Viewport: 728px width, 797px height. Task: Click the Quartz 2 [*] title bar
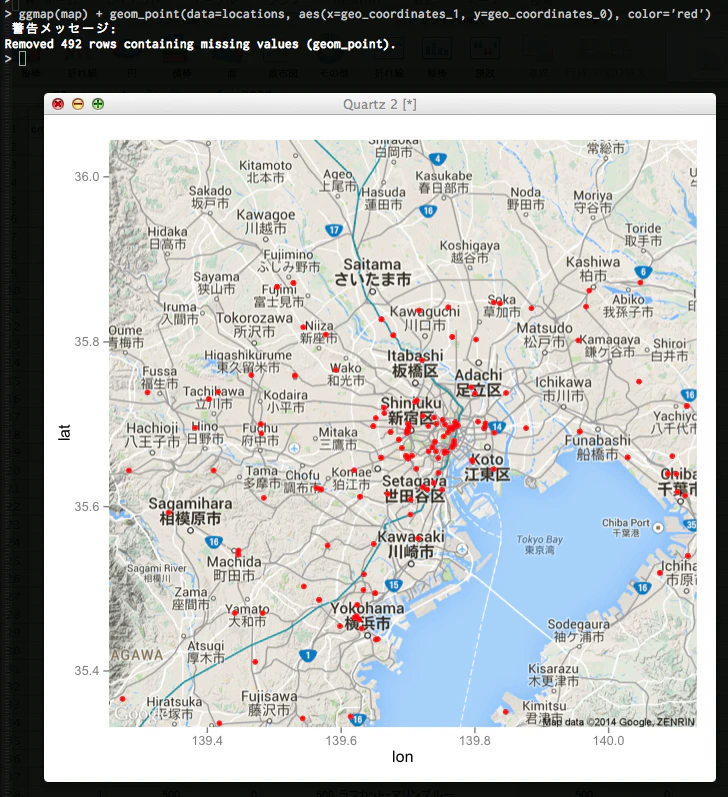pos(380,104)
